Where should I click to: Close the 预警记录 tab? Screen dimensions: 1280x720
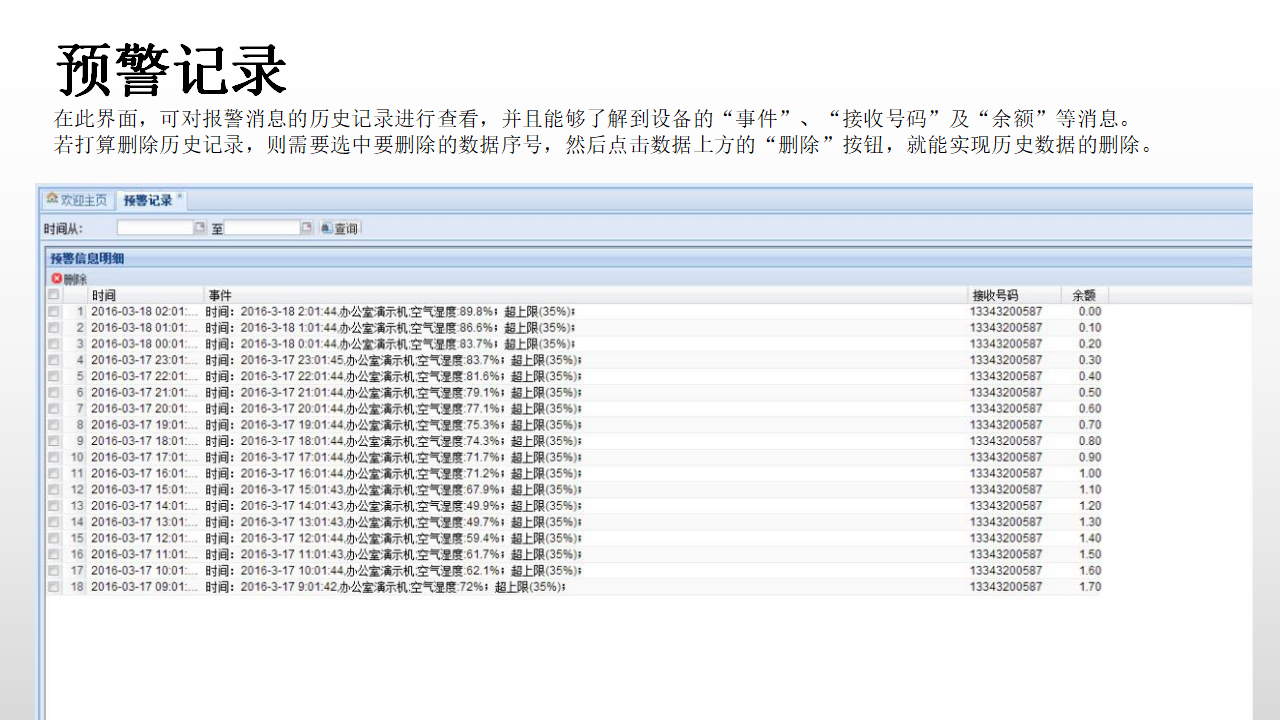pos(179,197)
